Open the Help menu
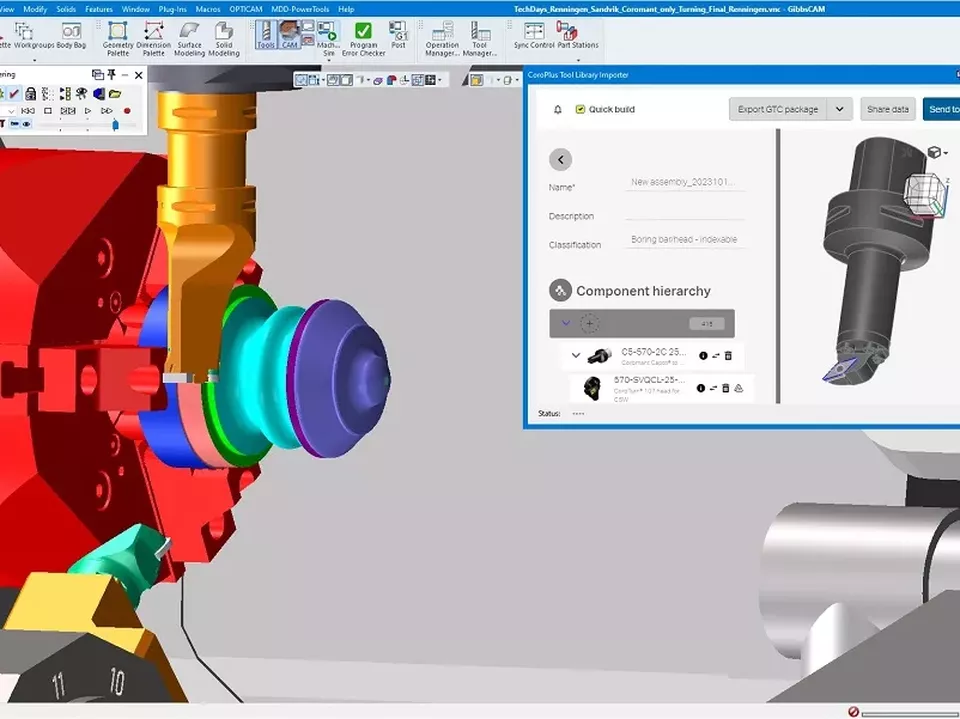This screenshot has height=719, width=960. tap(346, 9)
